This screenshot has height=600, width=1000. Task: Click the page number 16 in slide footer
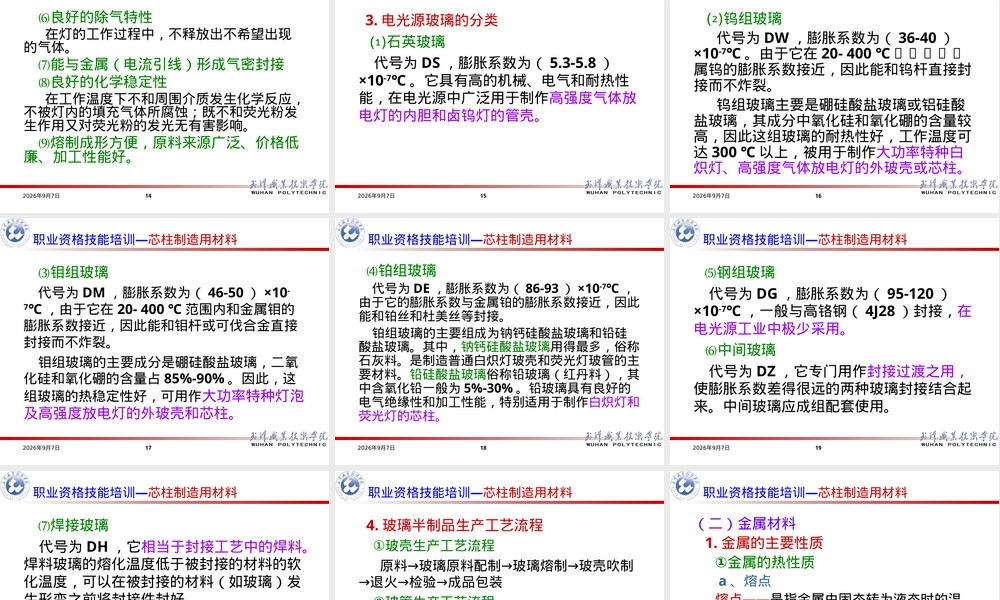click(818, 196)
